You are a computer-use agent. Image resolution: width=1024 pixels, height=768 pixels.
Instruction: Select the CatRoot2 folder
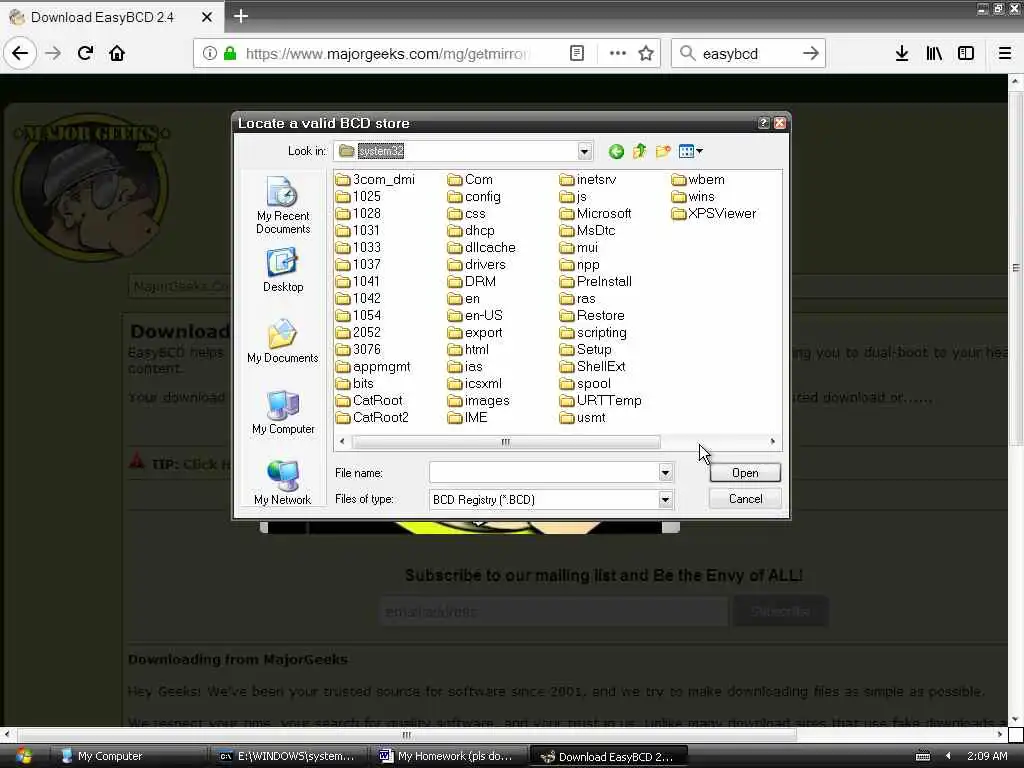pyautogui.click(x=372, y=417)
